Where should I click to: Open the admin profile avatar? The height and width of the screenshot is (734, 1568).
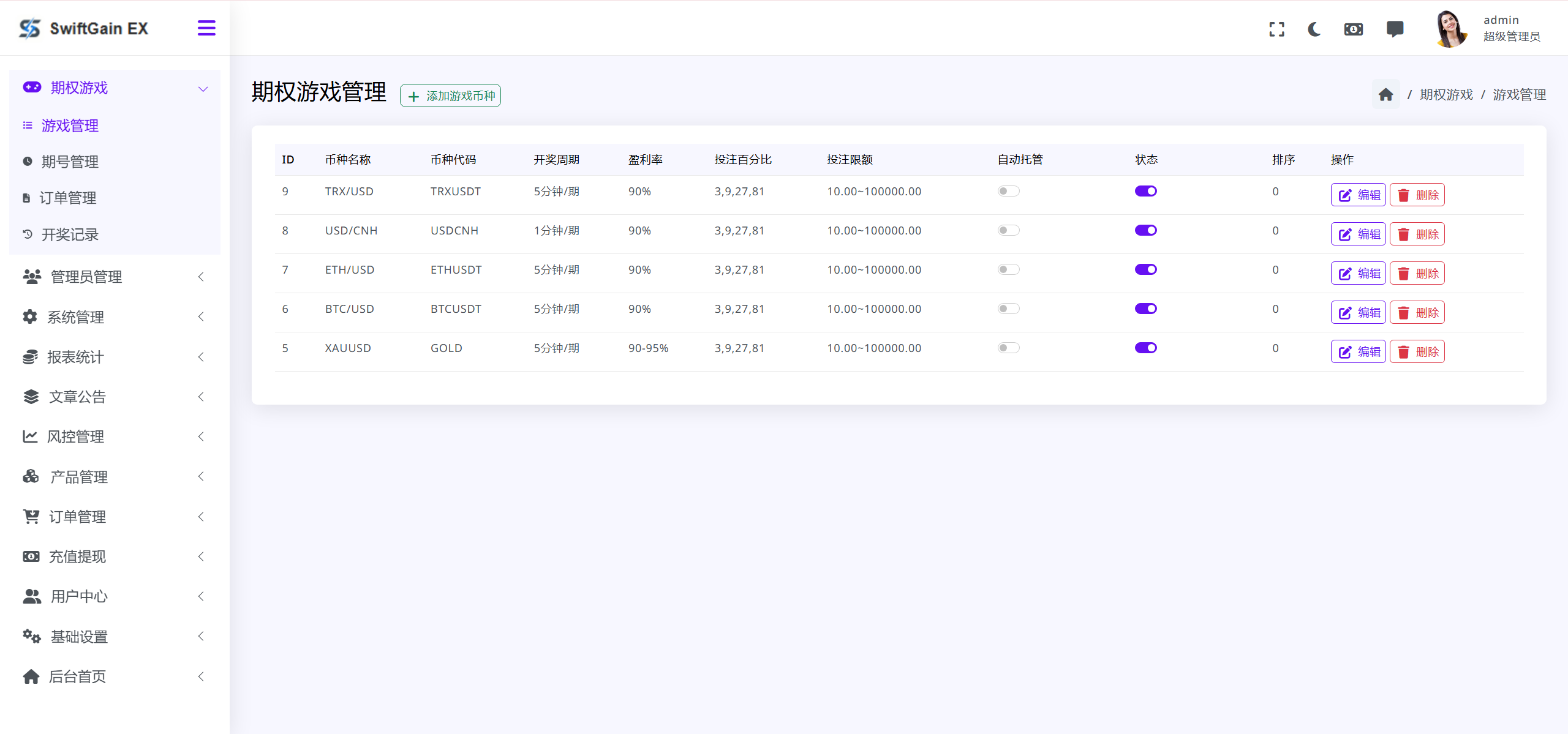tap(1451, 28)
